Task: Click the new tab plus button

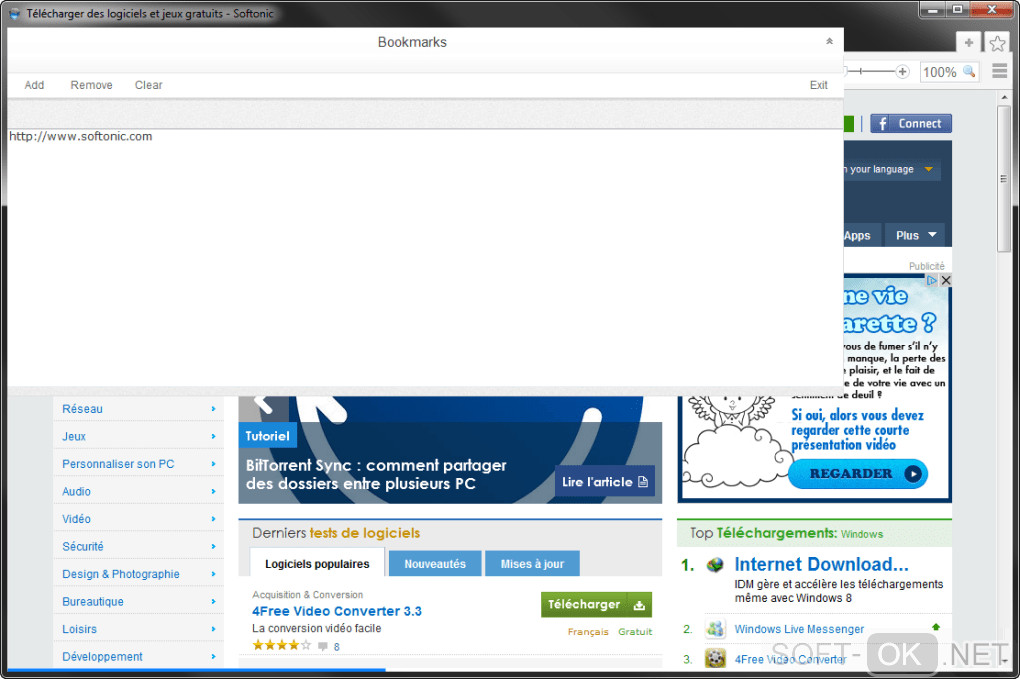Action: pyautogui.click(x=969, y=43)
